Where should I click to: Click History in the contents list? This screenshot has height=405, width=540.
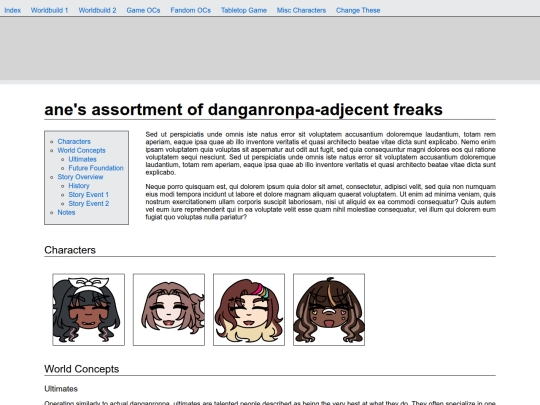79,186
